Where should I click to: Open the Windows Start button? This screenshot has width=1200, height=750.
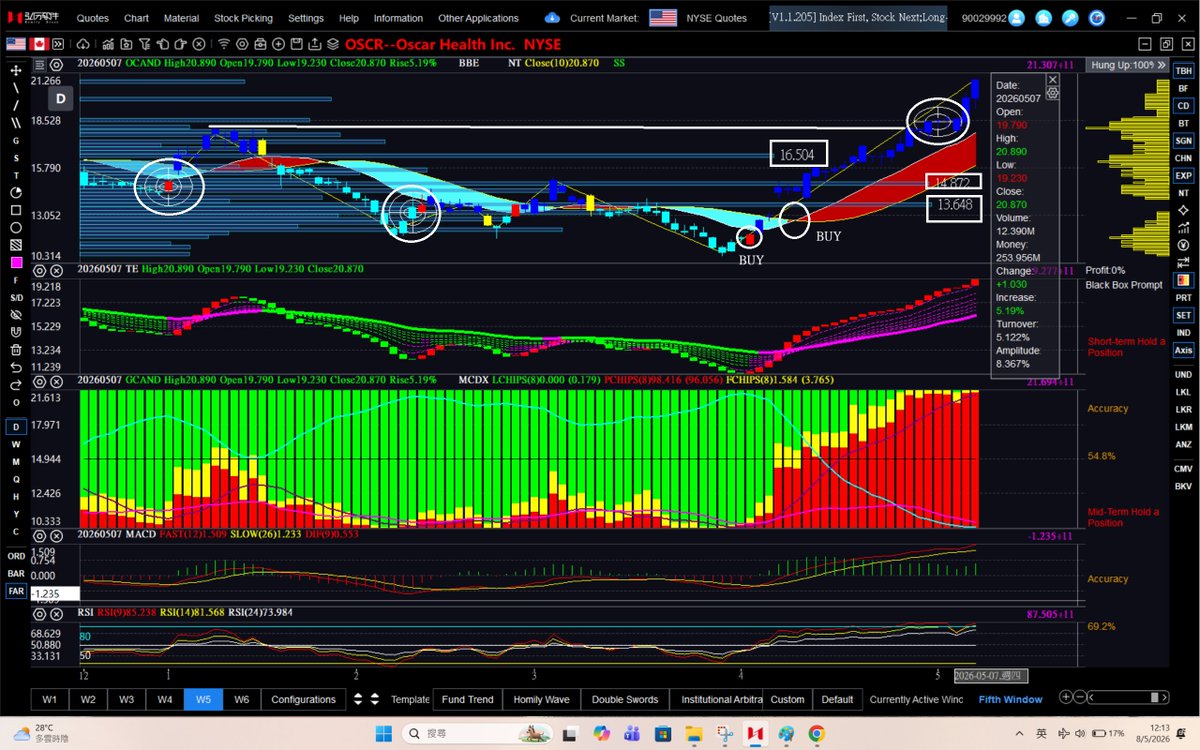(x=384, y=733)
